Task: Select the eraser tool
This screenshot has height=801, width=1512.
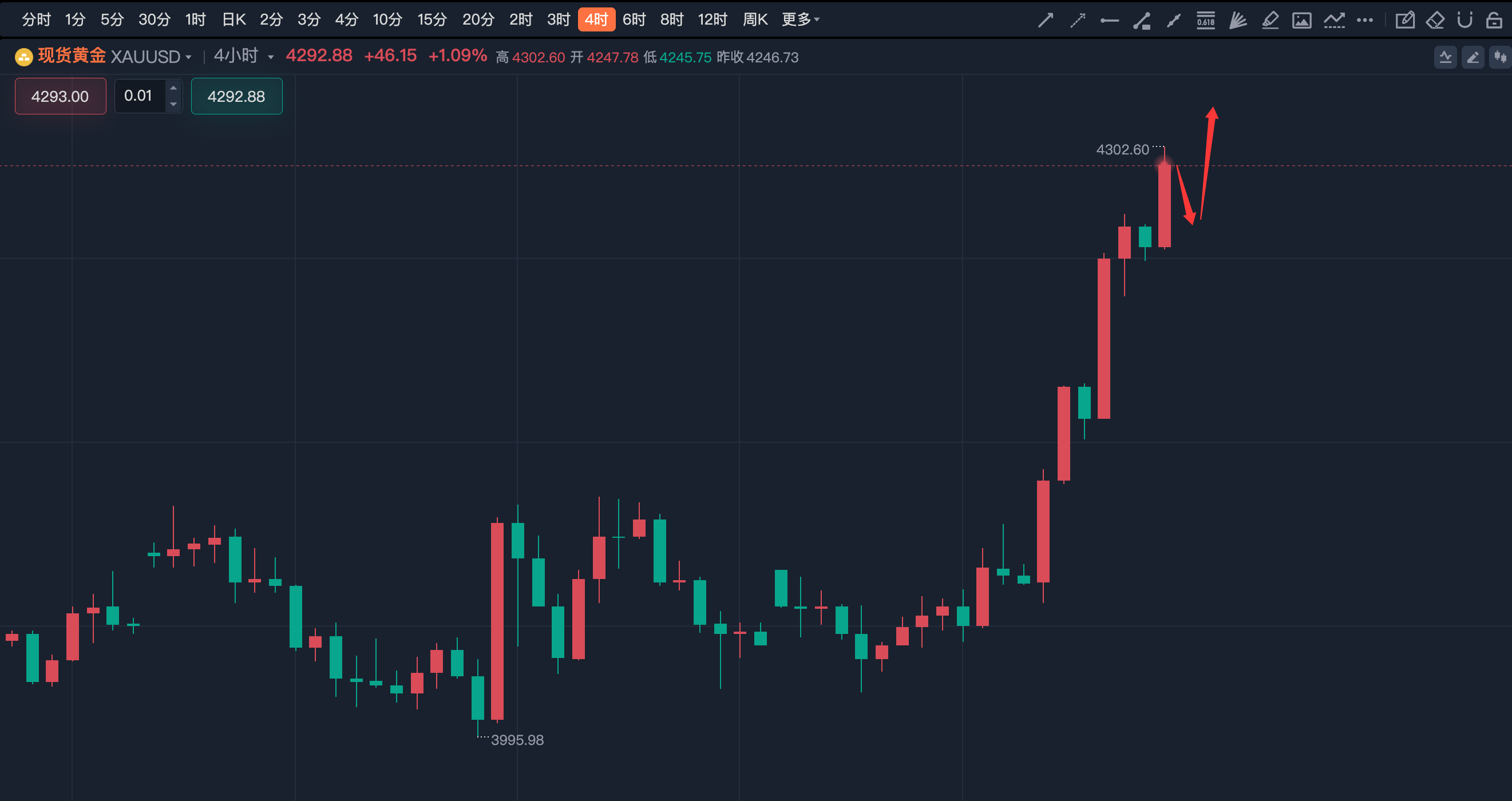Action: click(x=1435, y=21)
